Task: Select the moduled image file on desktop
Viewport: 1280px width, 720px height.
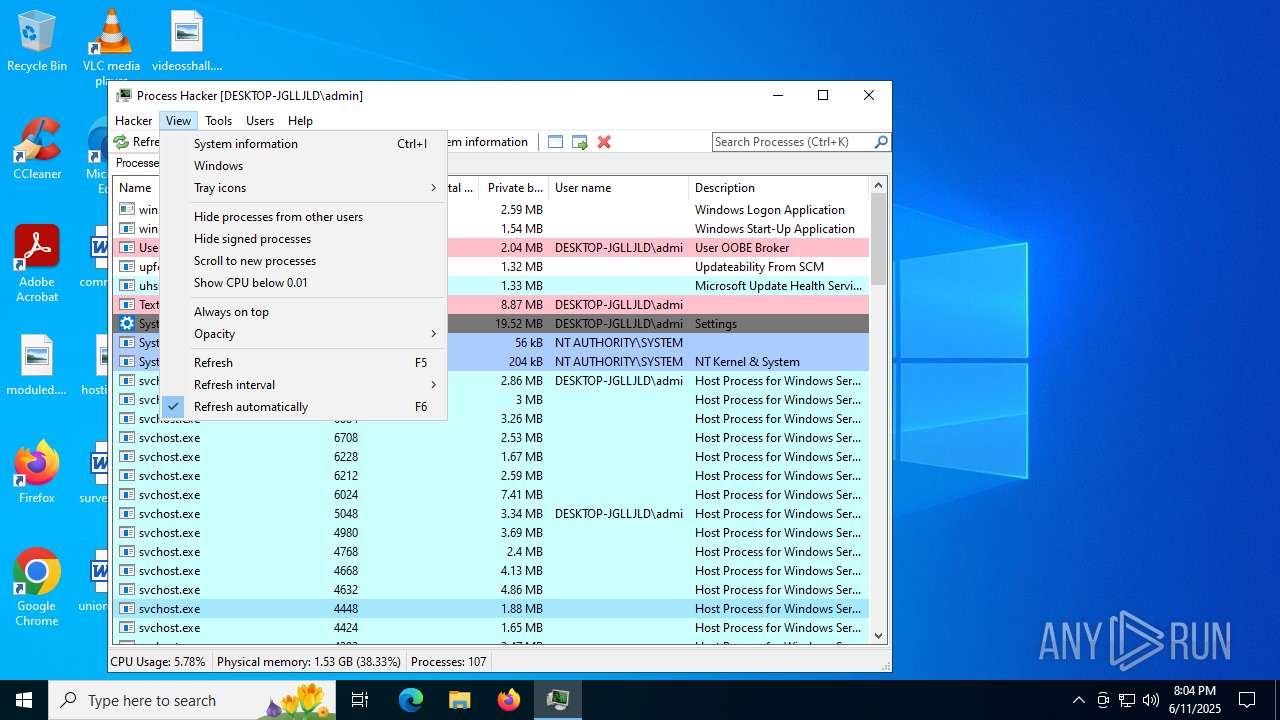Action: (x=37, y=365)
